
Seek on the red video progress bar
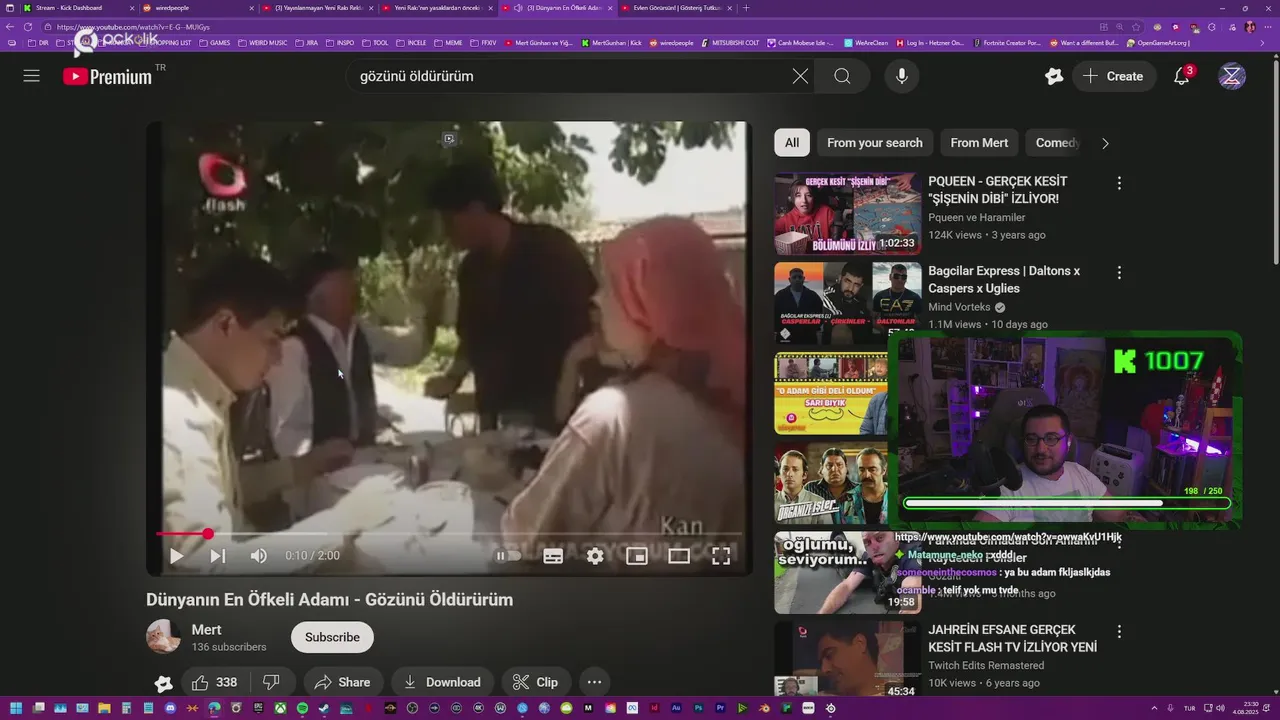(448, 534)
